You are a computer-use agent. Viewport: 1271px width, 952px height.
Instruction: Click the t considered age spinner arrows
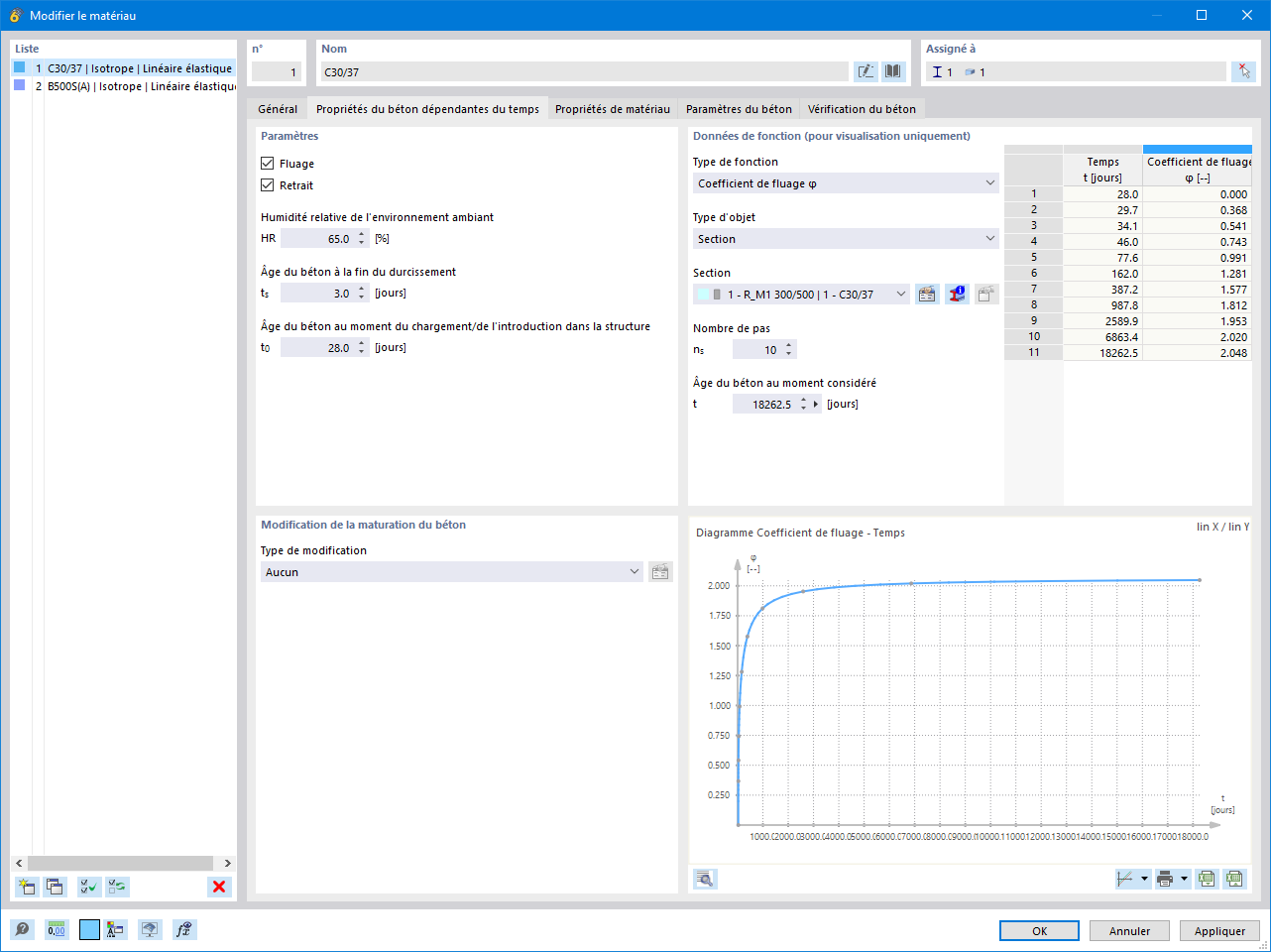[804, 405]
